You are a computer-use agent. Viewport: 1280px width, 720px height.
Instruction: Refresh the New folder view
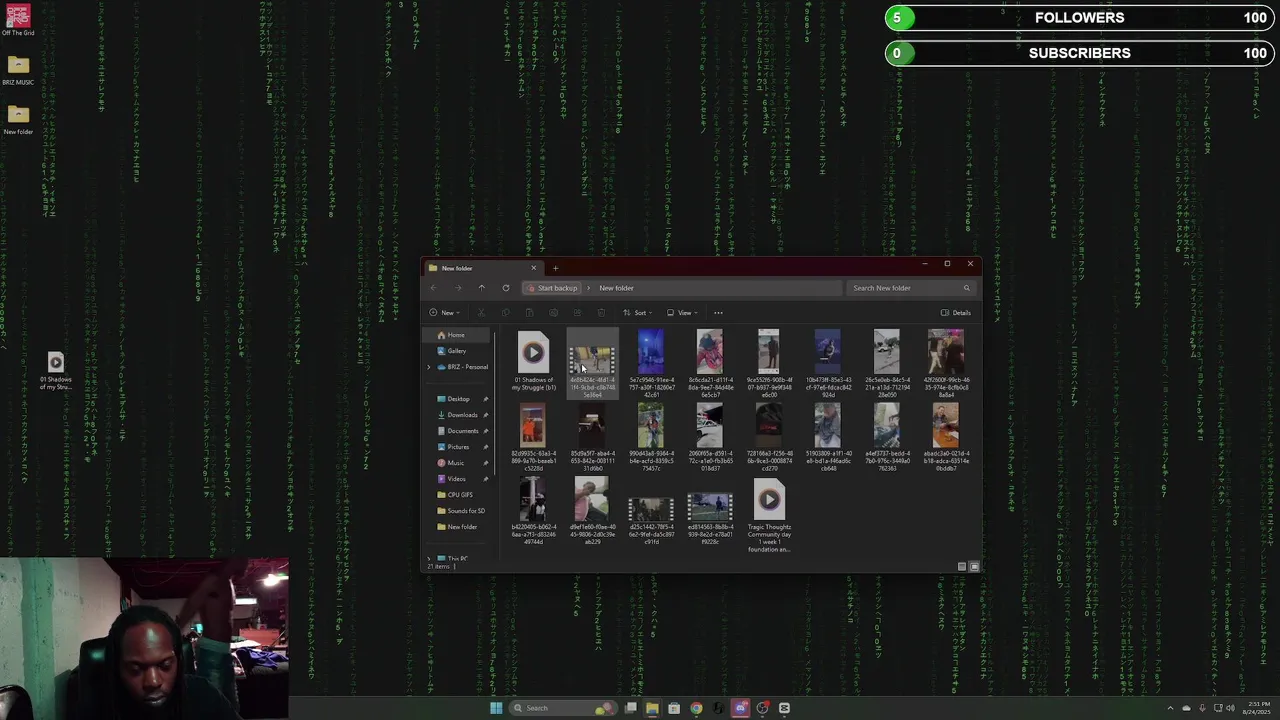pyautogui.click(x=506, y=288)
